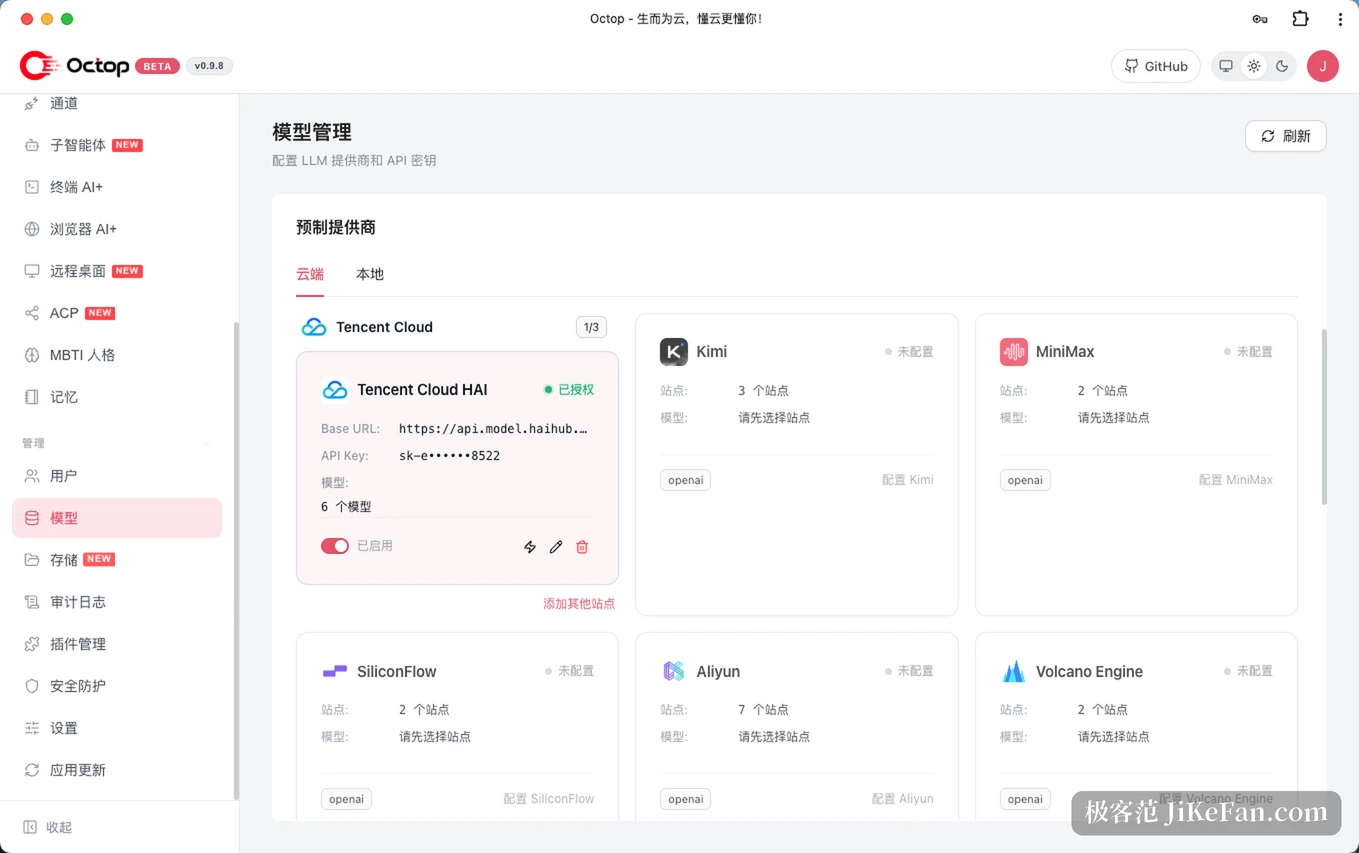This screenshot has height=853, width=1359.
Task: Click the Octop logo
Action: pyautogui.click(x=75, y=66)
